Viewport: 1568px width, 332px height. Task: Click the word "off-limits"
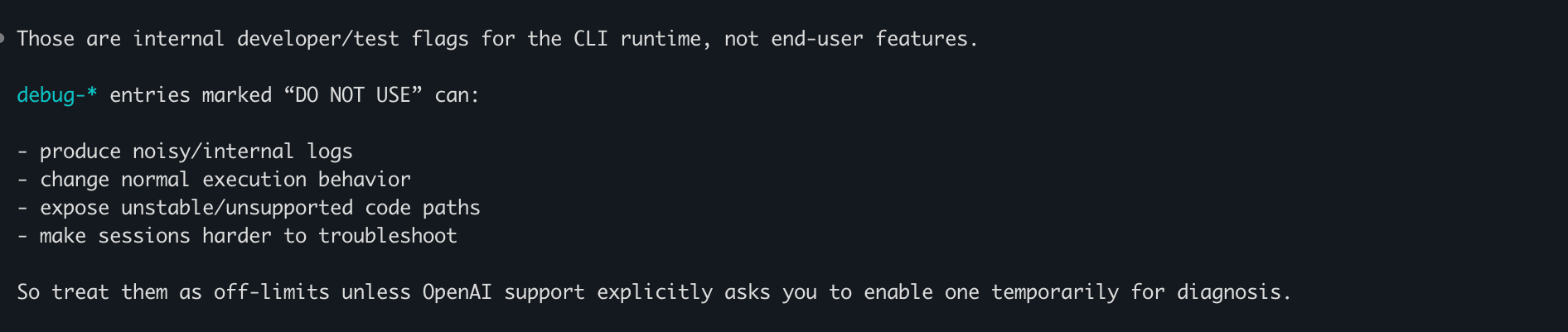[x=271, y=292]
